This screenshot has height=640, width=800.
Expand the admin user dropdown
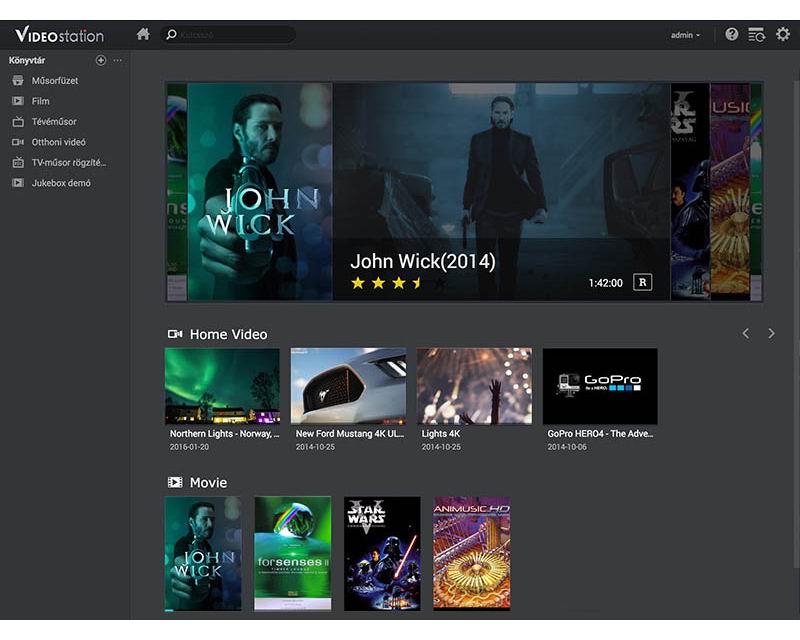685,35
